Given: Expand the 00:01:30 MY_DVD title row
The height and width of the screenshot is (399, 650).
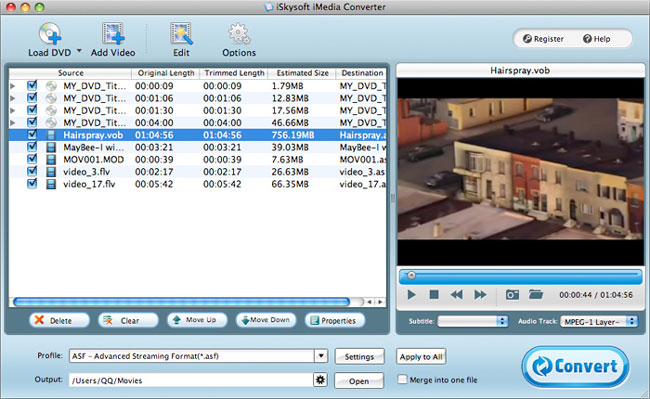Looking at the screenshot, I should tap(13, 110).
